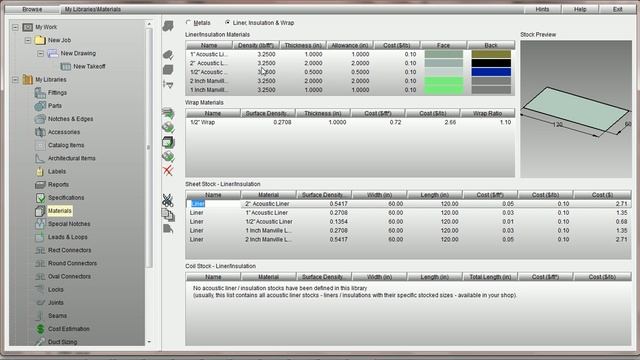Open the Joints library item
The image size is (640, 360).
click(x=56, y=302)
